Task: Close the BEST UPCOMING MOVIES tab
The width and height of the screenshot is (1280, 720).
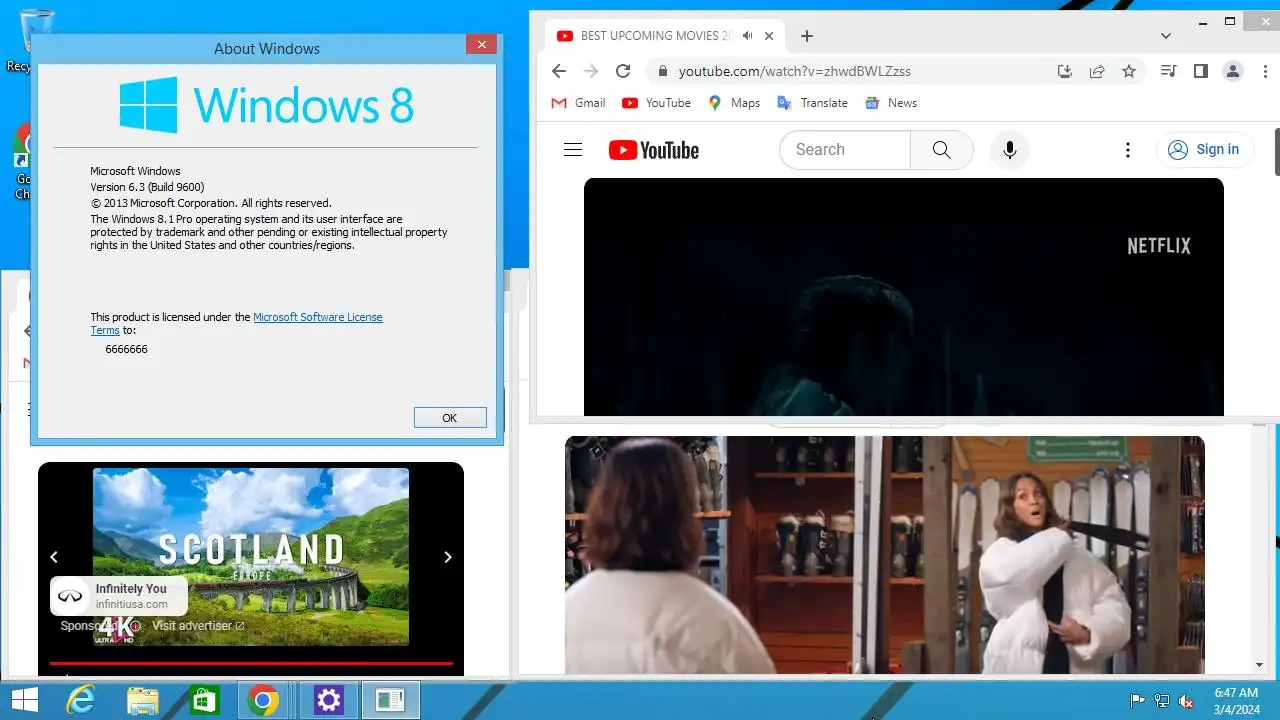Action: 769,36
